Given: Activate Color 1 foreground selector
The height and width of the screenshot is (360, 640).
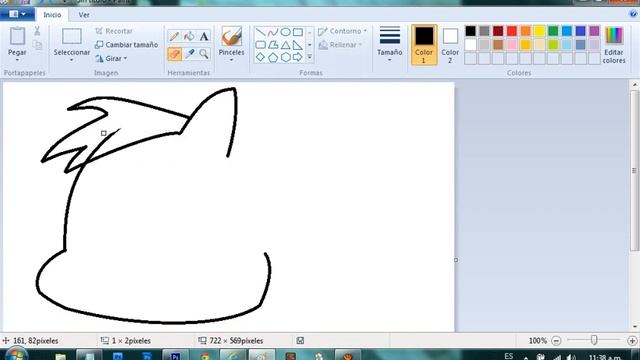Looking at the screenshot, I should pos(424,44).
